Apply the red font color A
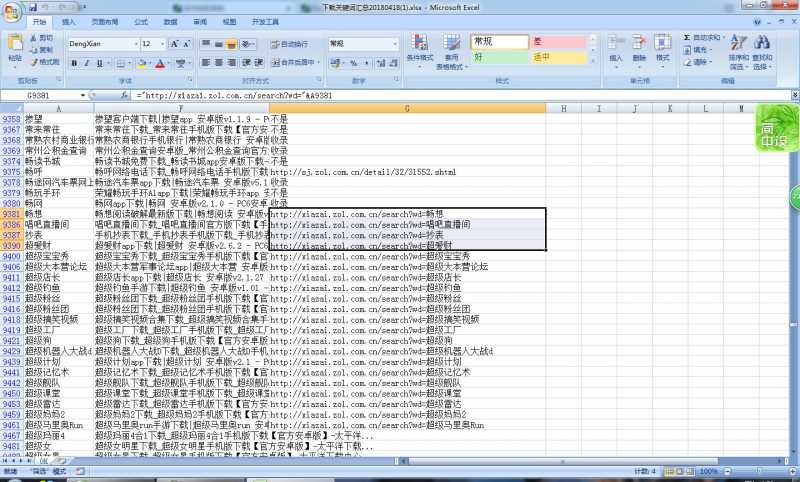Viewport: 800px width, 482px height. tap(160, 63)
